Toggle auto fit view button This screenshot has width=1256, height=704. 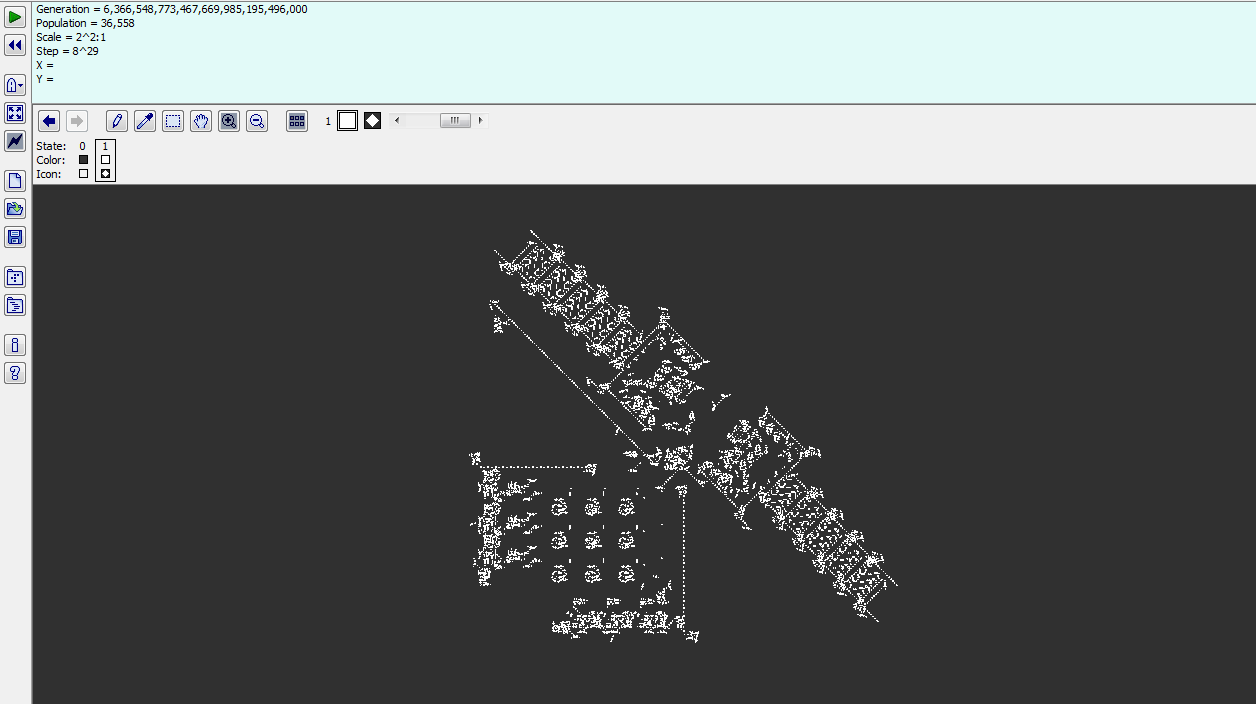(x=15, y=113)
